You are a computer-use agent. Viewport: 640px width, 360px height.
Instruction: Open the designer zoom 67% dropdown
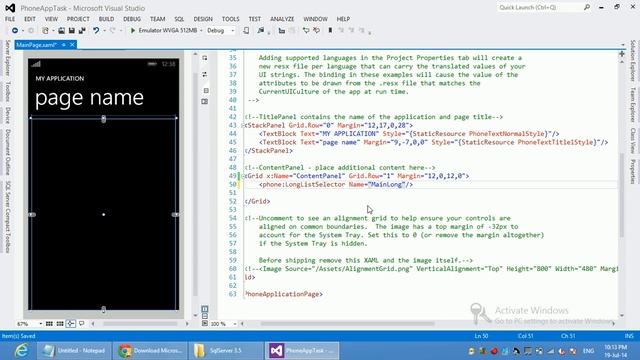tap(40, 324)
